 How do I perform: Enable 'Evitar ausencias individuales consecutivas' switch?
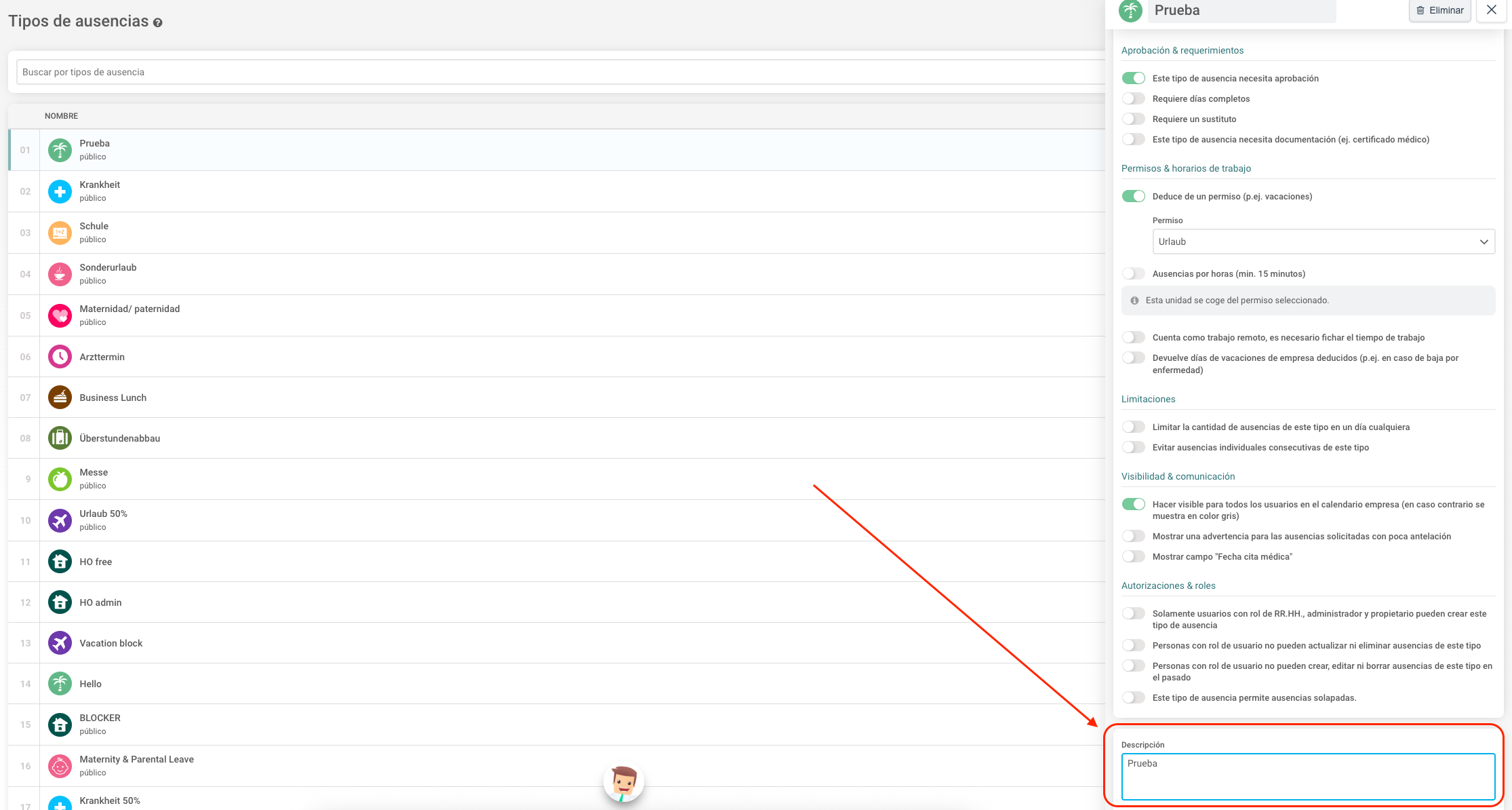tap(1134, 448)
